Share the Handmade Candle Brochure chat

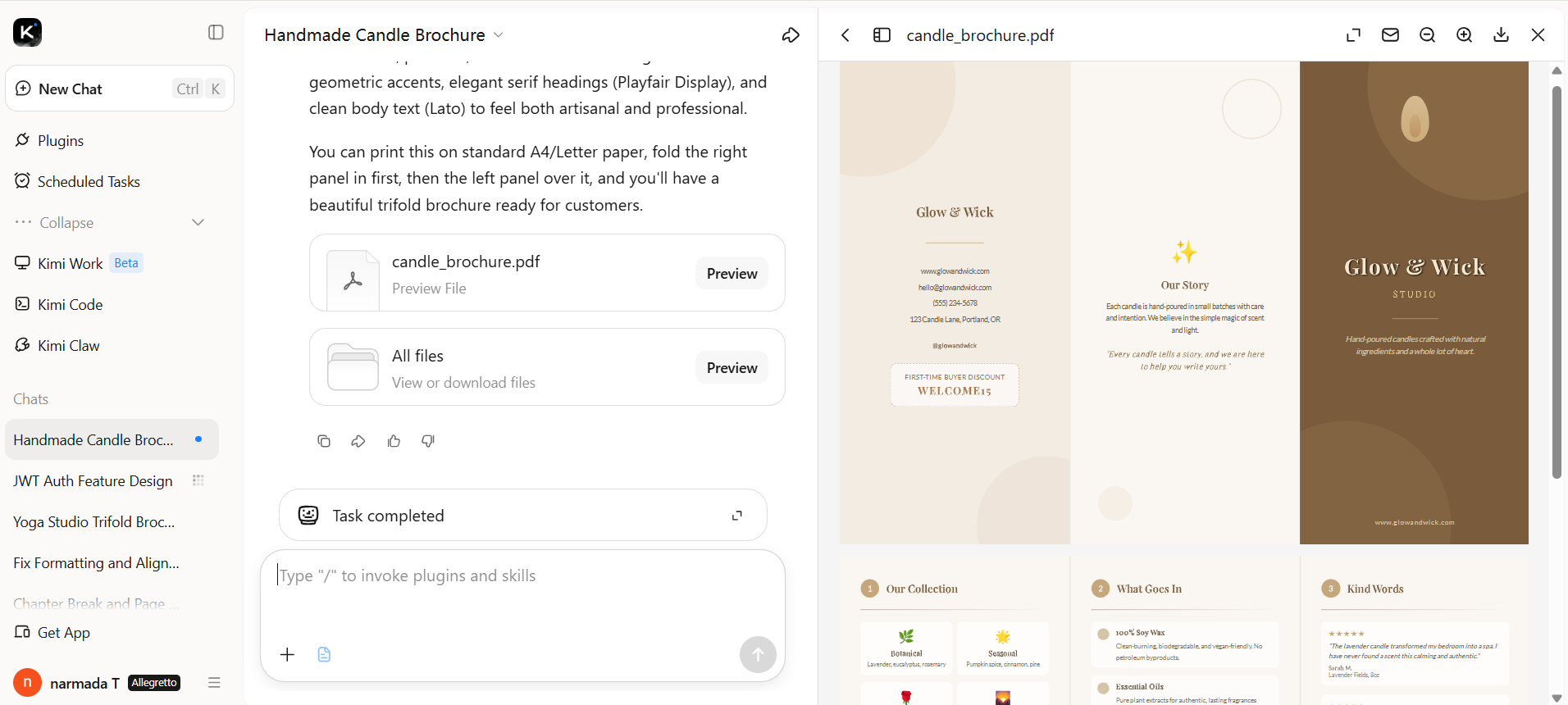click(791, 35)
